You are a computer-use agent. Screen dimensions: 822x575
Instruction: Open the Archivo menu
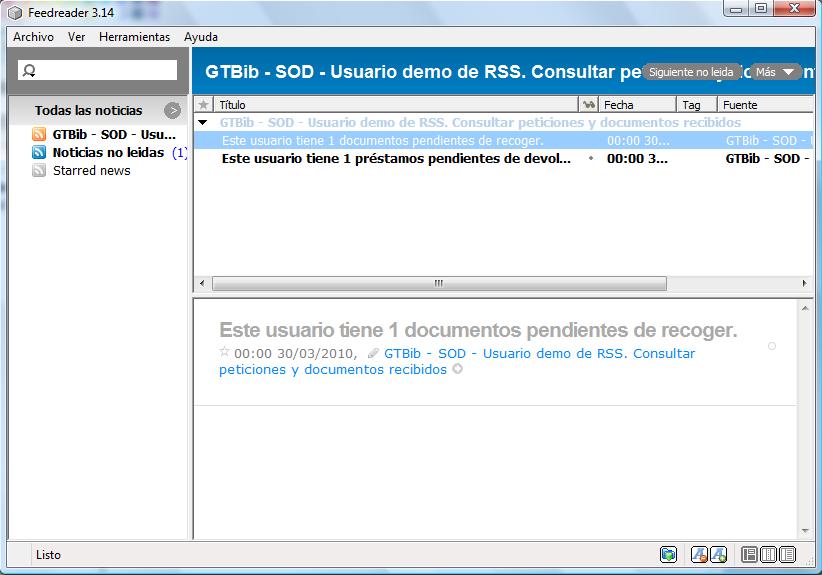(34, 37)
